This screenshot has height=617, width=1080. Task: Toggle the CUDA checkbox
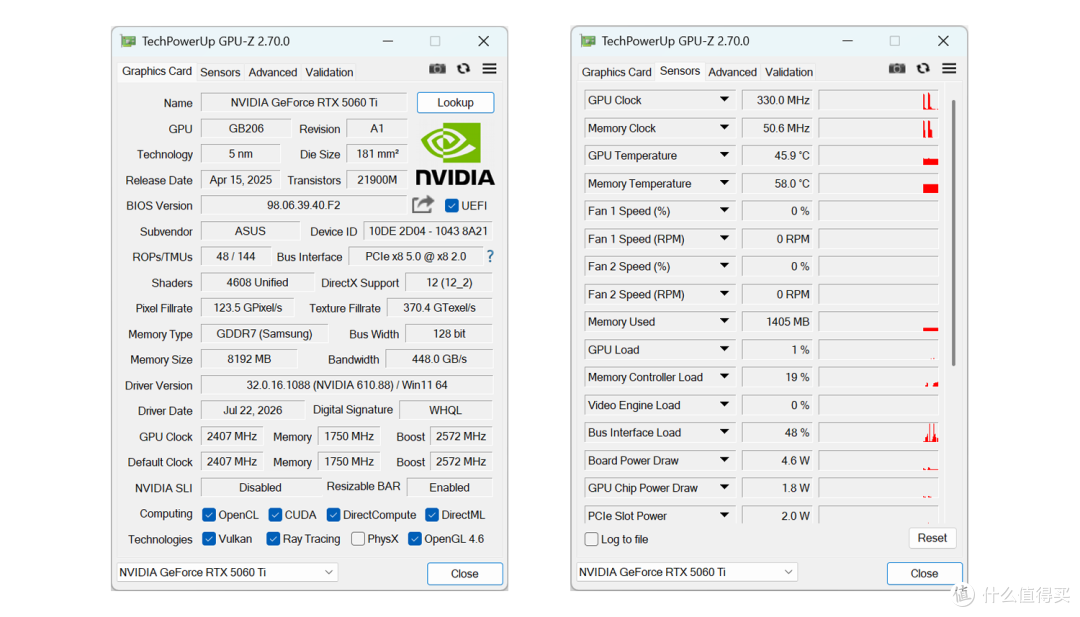click(x=275, y=515)
